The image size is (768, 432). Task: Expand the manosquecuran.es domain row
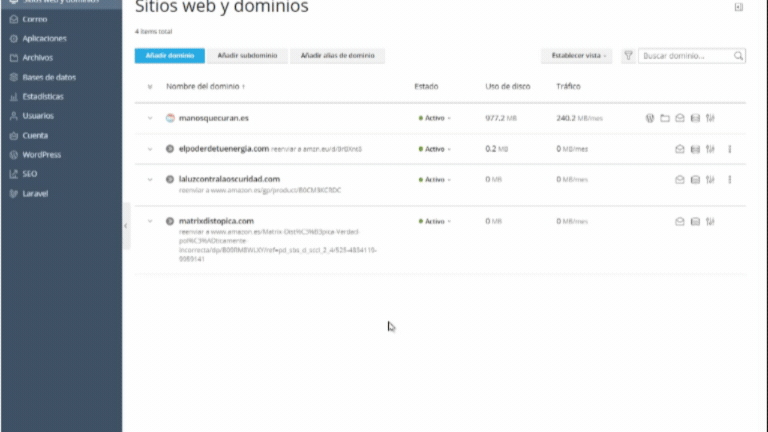[150, 118]
